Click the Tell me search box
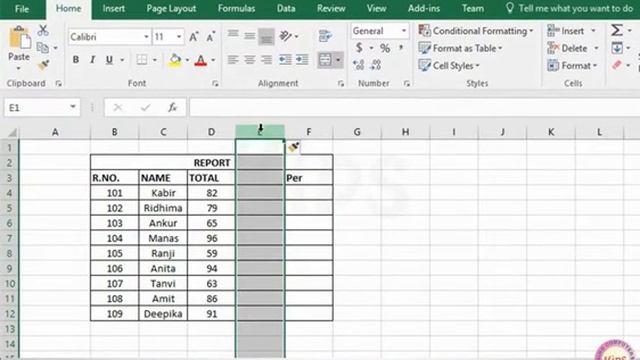640x360 pixels. coord(569,8)
